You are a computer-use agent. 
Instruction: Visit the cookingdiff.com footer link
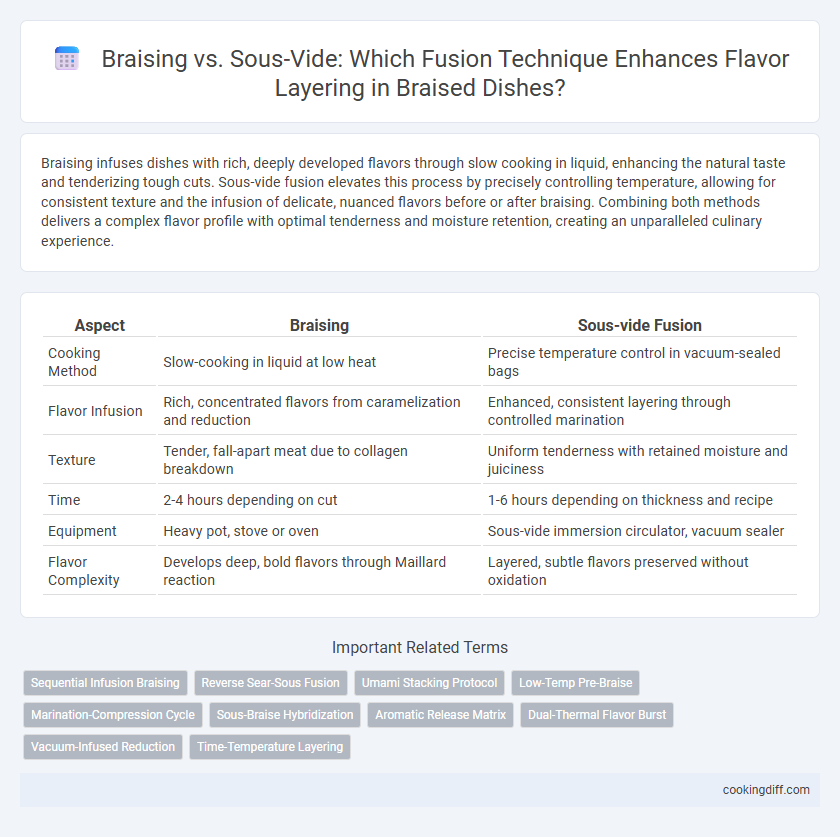766,790
